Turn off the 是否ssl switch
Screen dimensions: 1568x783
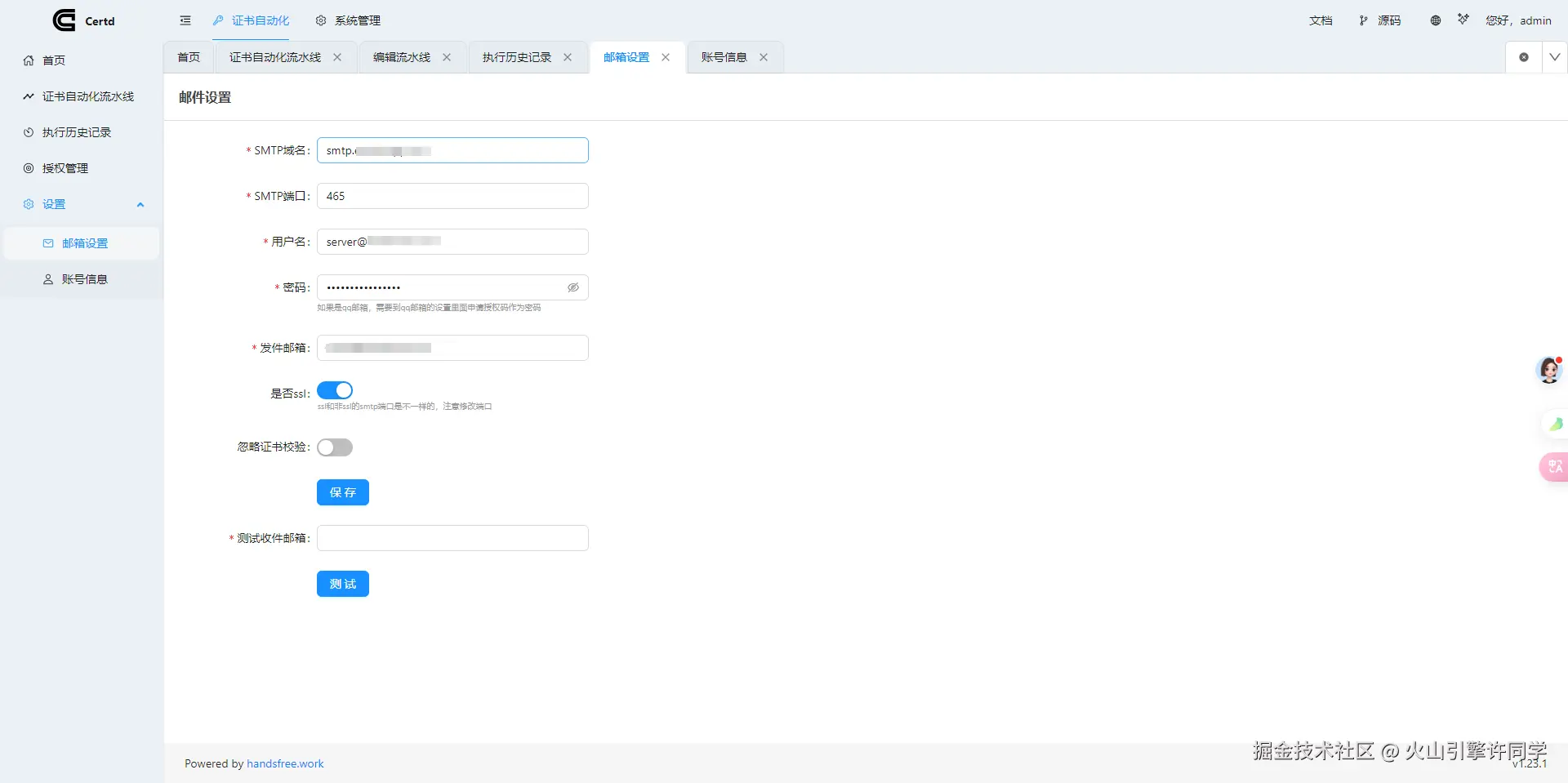click(x=335, y=390)
